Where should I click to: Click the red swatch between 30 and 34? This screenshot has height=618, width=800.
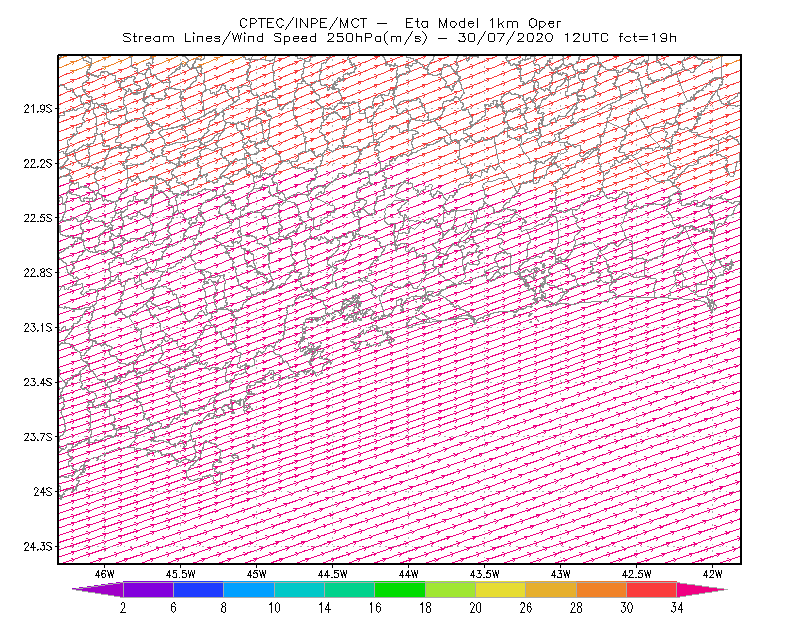[652, 589]
